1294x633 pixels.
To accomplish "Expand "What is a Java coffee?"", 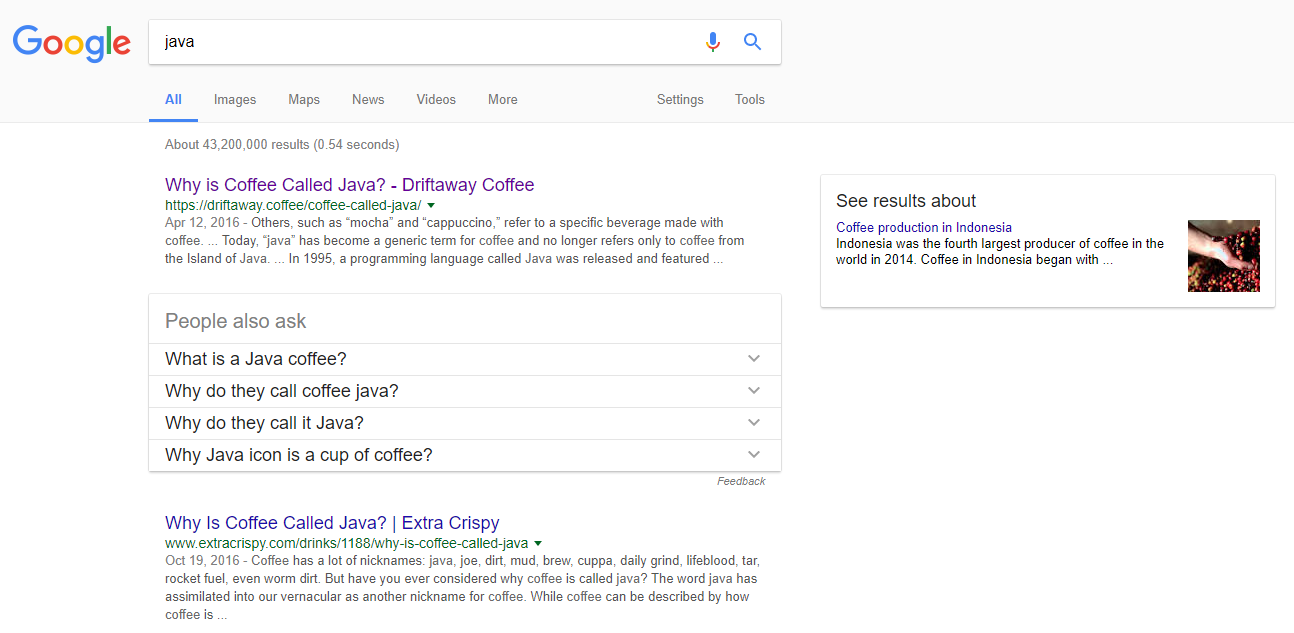I will coord(465,359).
